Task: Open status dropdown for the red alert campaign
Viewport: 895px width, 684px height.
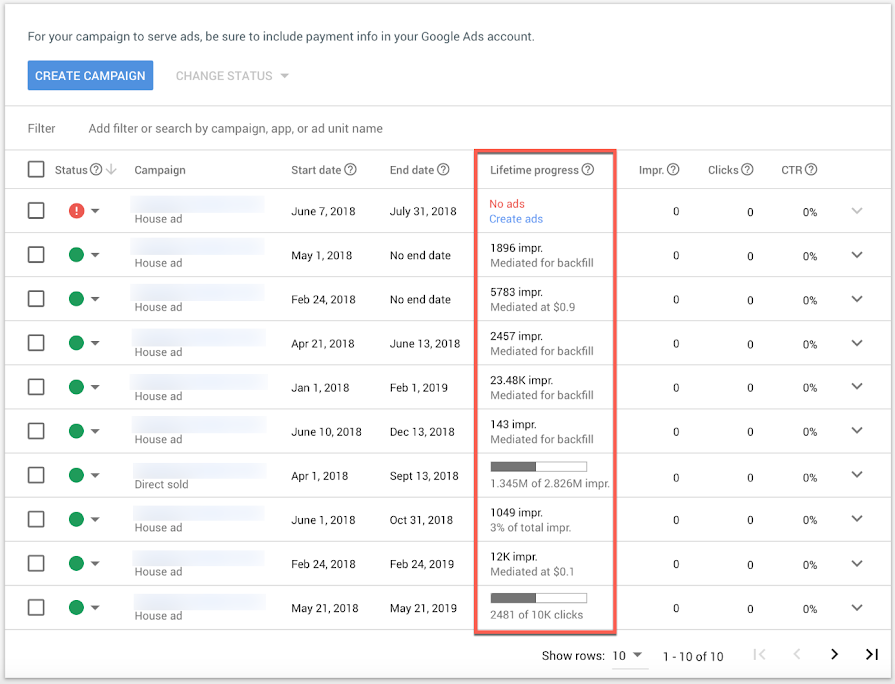Action: (x=95, y=211)
